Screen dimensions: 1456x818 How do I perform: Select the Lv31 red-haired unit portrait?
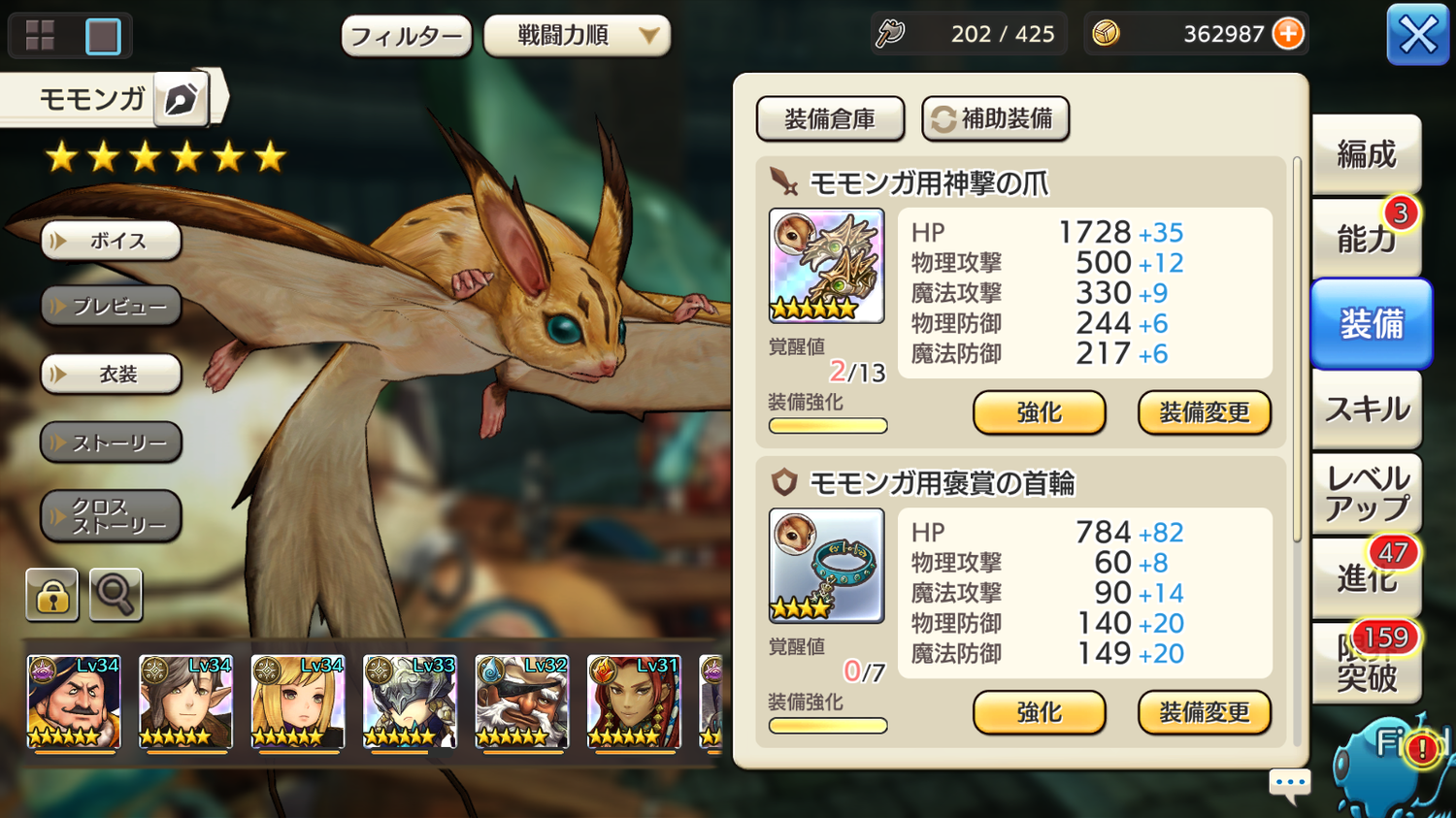click(634, 702)
